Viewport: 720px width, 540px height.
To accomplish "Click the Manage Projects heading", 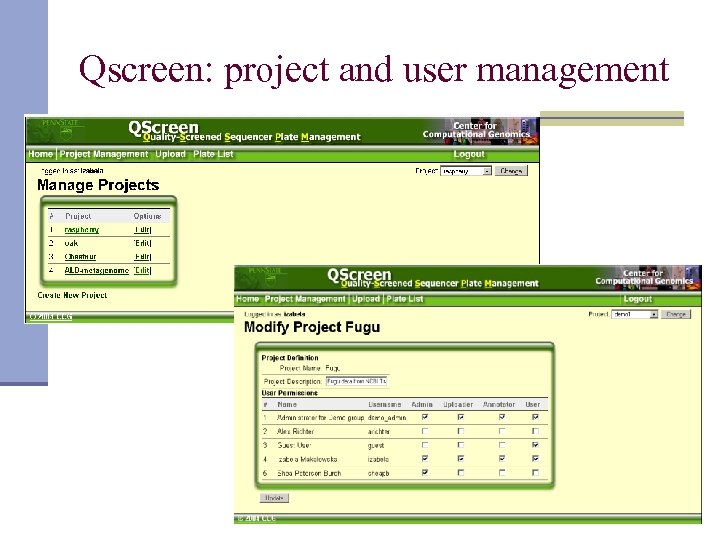I will (98, 185).
